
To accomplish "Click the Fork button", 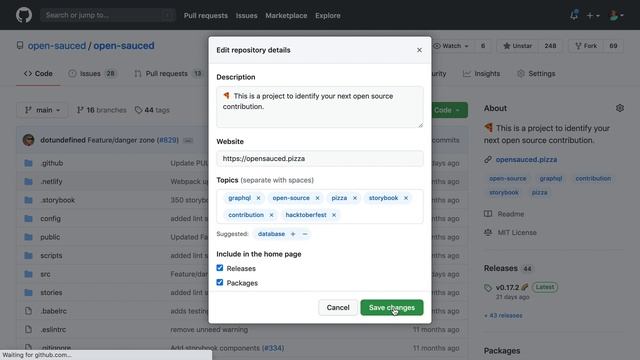I will pos(586,46).
